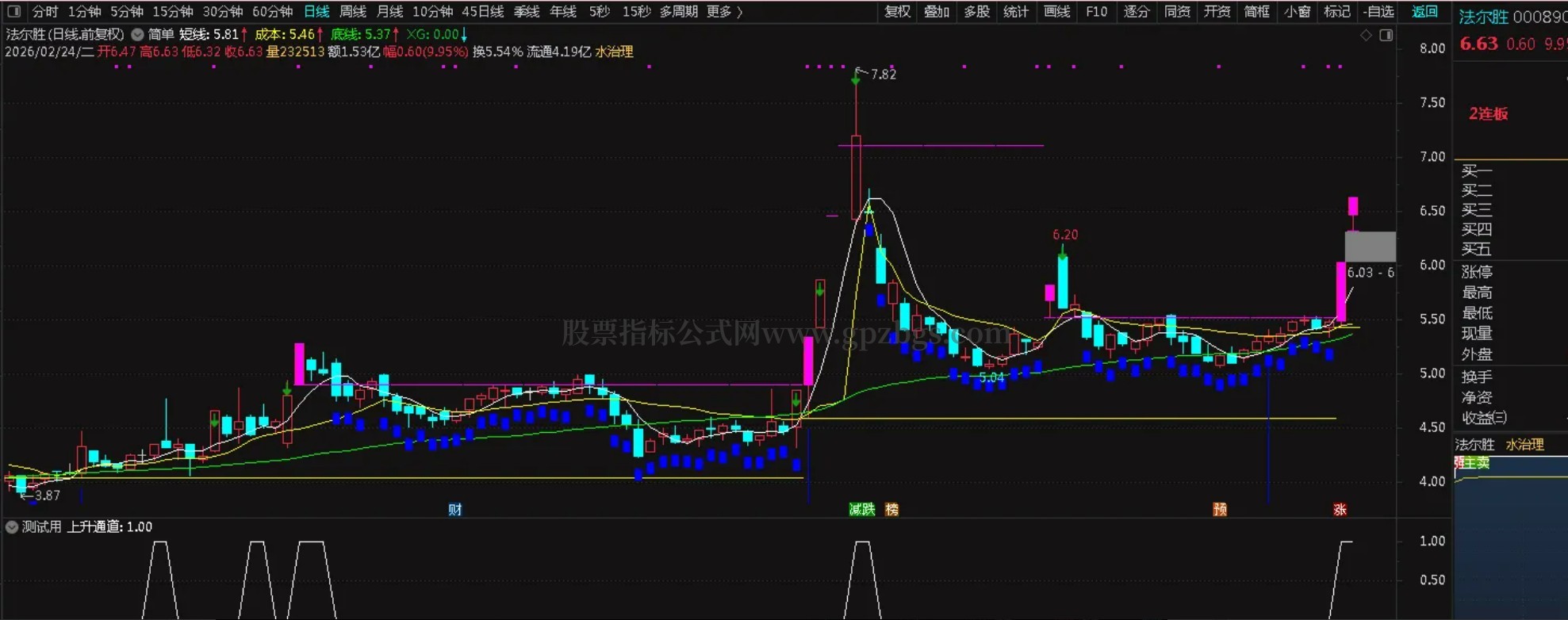Expand 更多 period options
The image size is (1568, 620).
[724, 12]
